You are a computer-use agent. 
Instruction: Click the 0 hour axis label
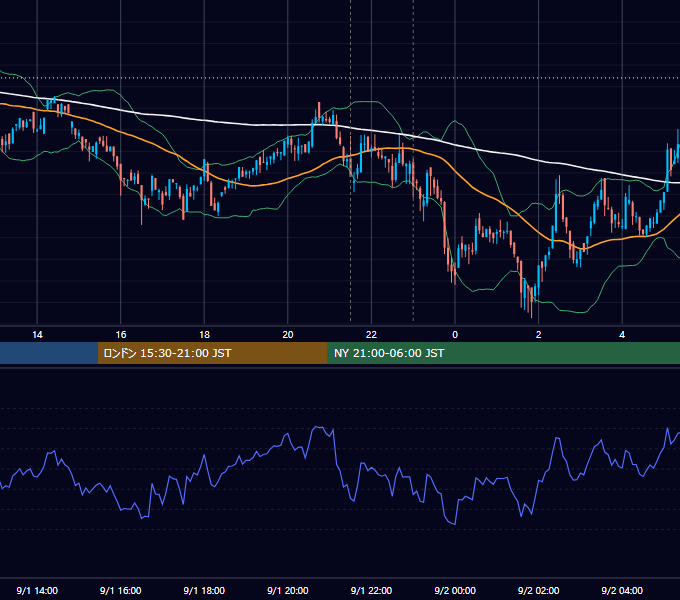(x=455, y=335)
